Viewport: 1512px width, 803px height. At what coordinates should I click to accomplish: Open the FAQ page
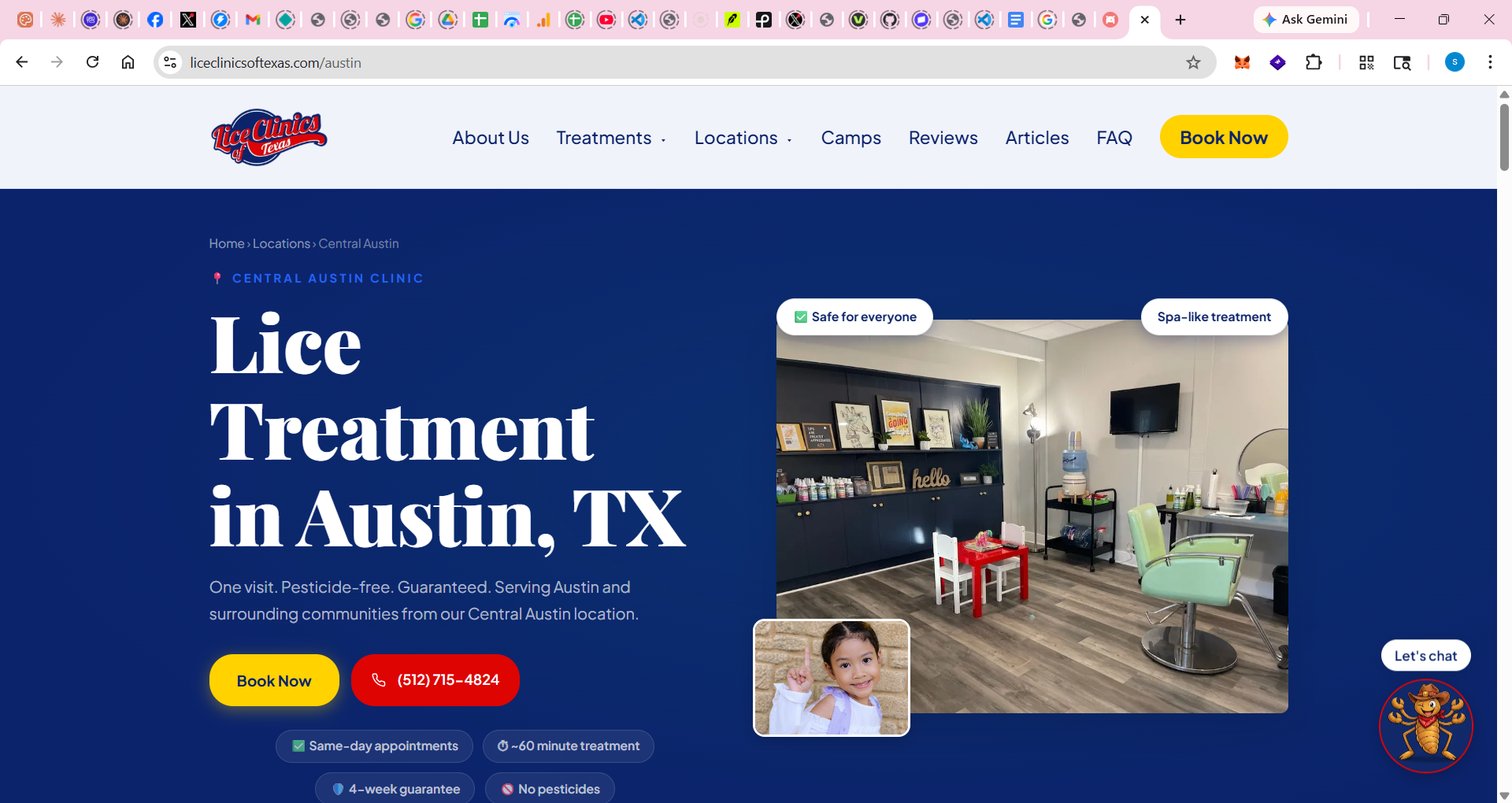(1114, 138)
